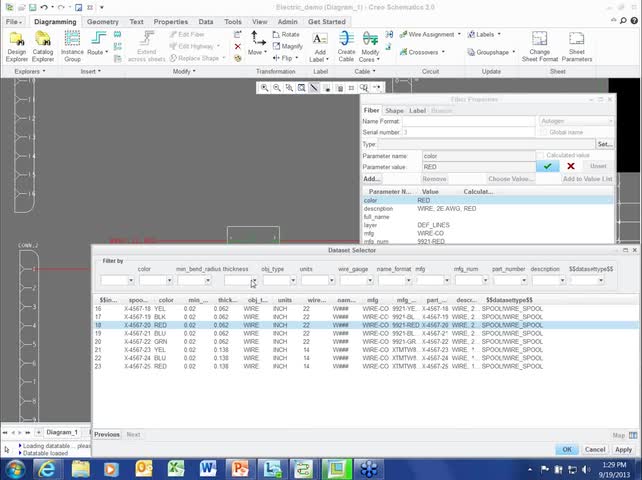Expand the Wire Assignment dropdown
The image size is (642, 480).
459,34
